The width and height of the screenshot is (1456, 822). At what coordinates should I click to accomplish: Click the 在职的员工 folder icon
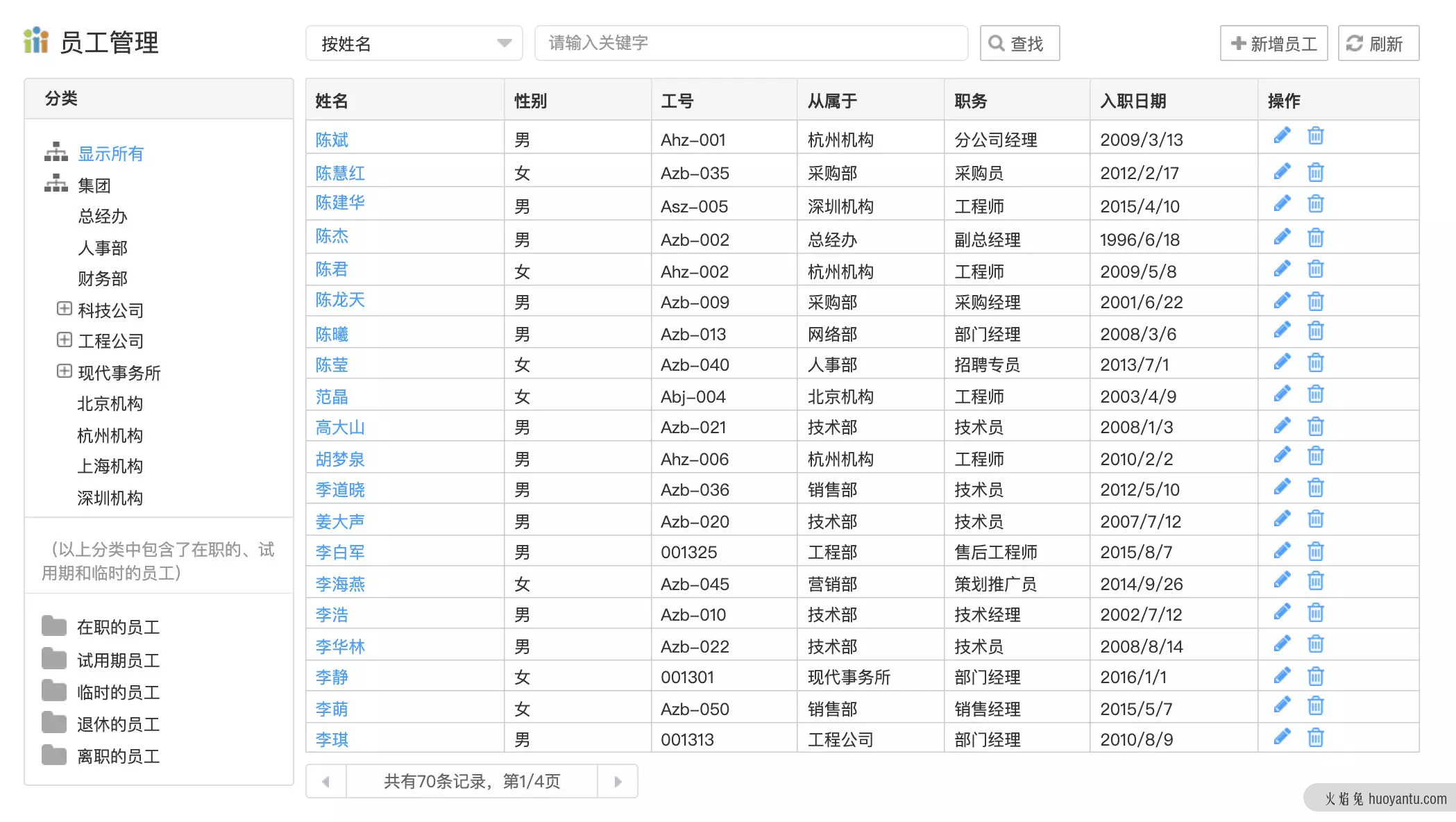click(54, 626)
